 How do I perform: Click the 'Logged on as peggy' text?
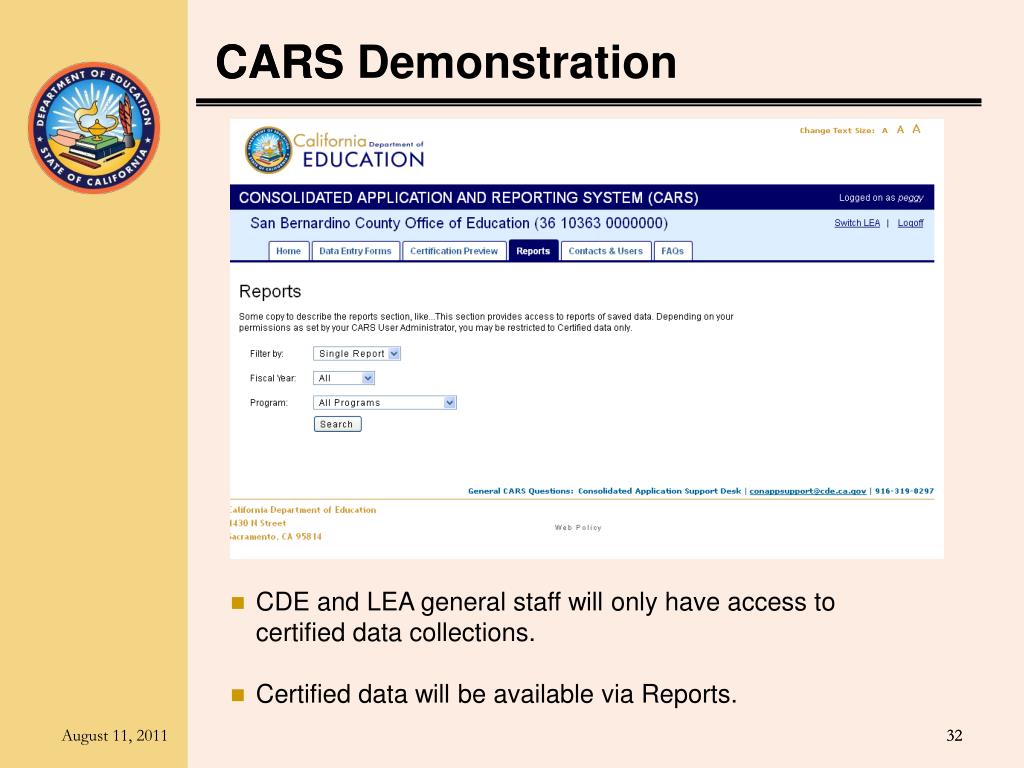pos(881,198)
